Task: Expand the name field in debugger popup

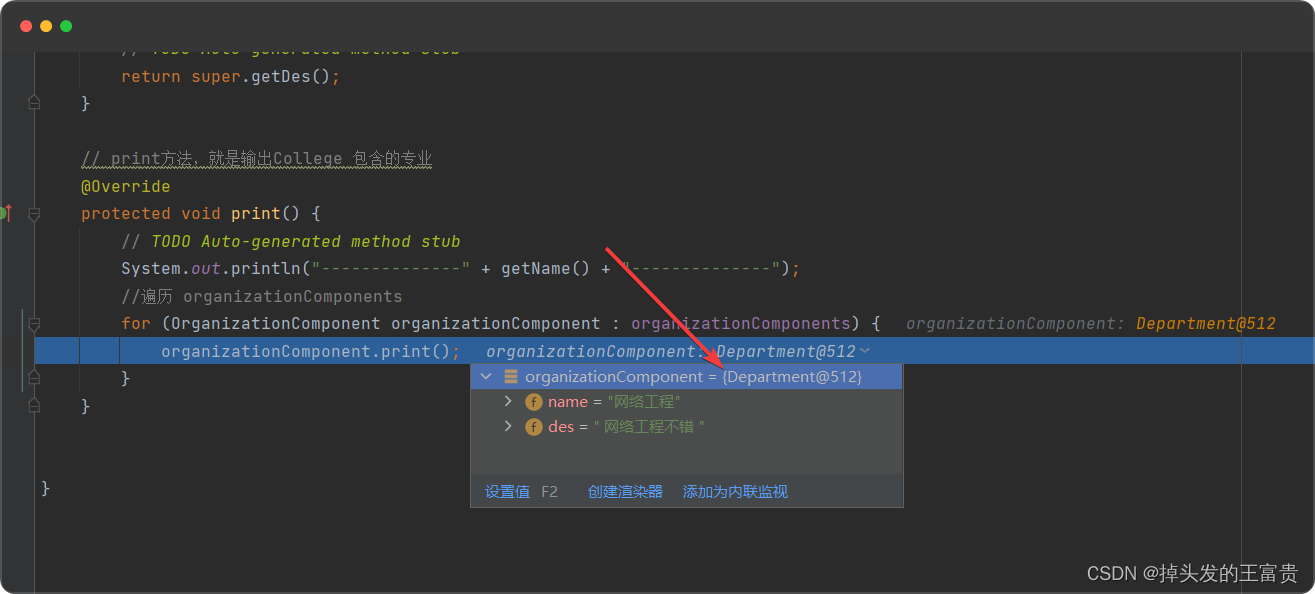Action: 508,401
